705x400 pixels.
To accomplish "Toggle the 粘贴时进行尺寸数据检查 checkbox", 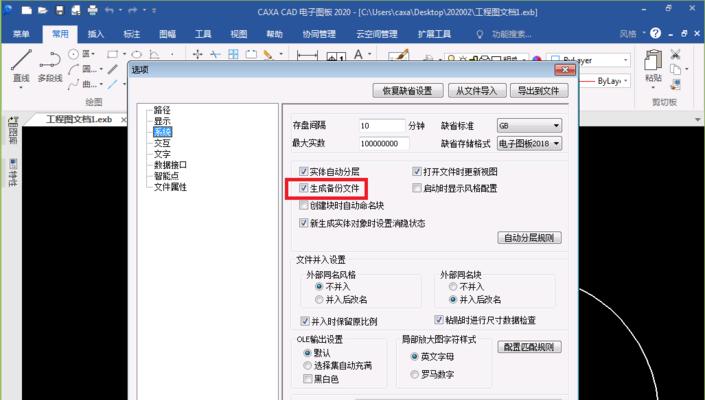I will coord(439,320).
